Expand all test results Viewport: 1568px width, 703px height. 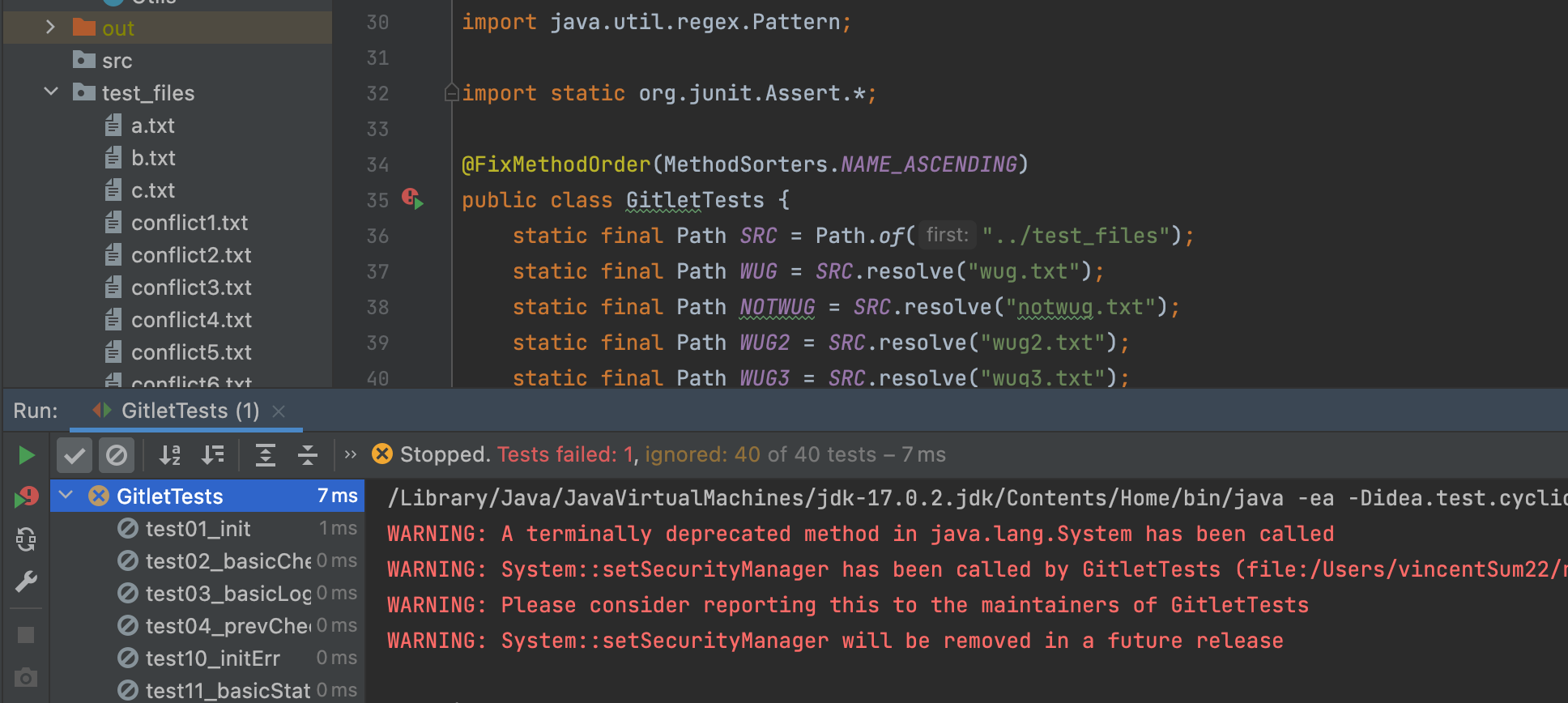[x=266, y=455]
